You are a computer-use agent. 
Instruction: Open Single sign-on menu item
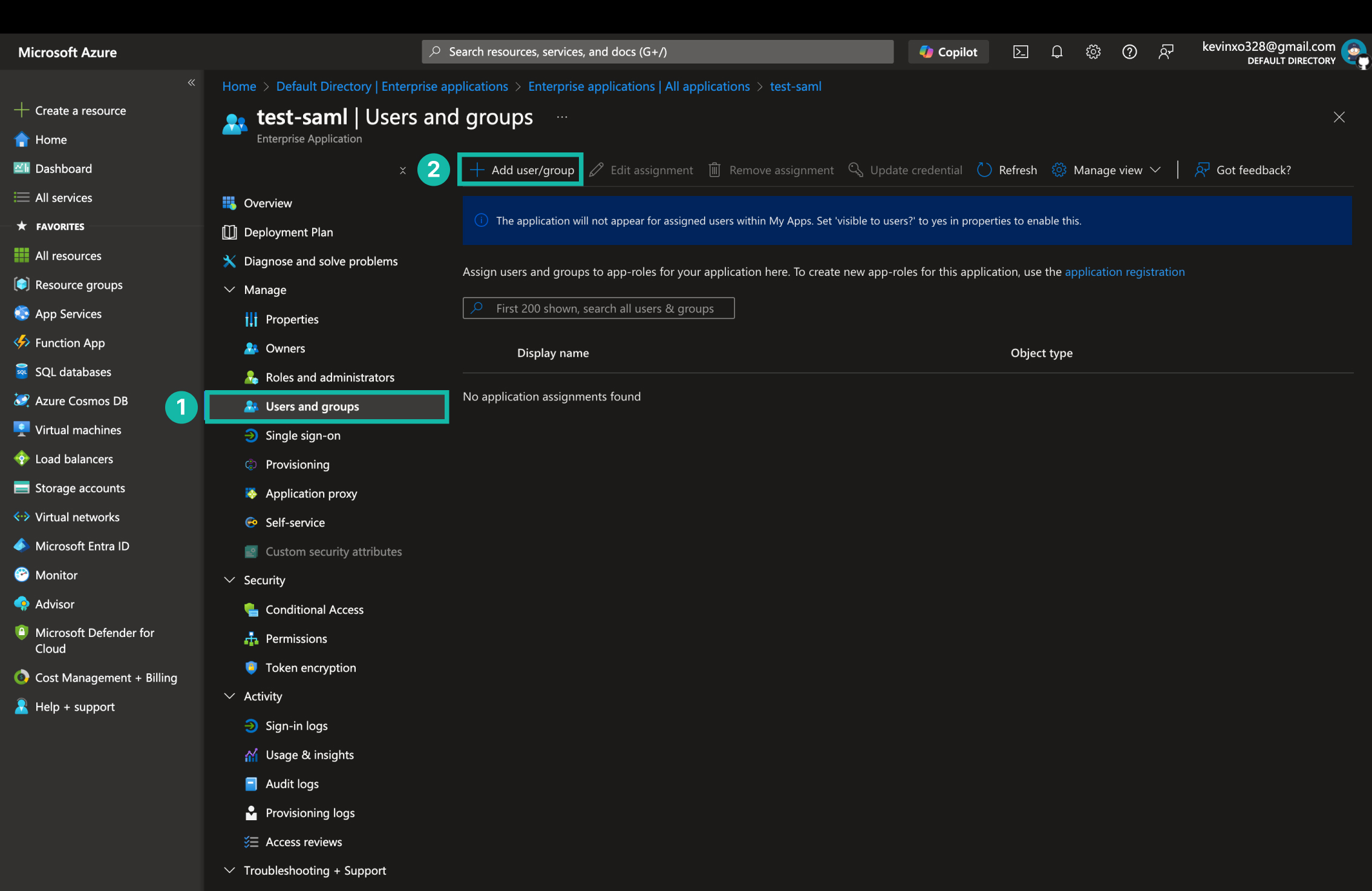(302, 436)
